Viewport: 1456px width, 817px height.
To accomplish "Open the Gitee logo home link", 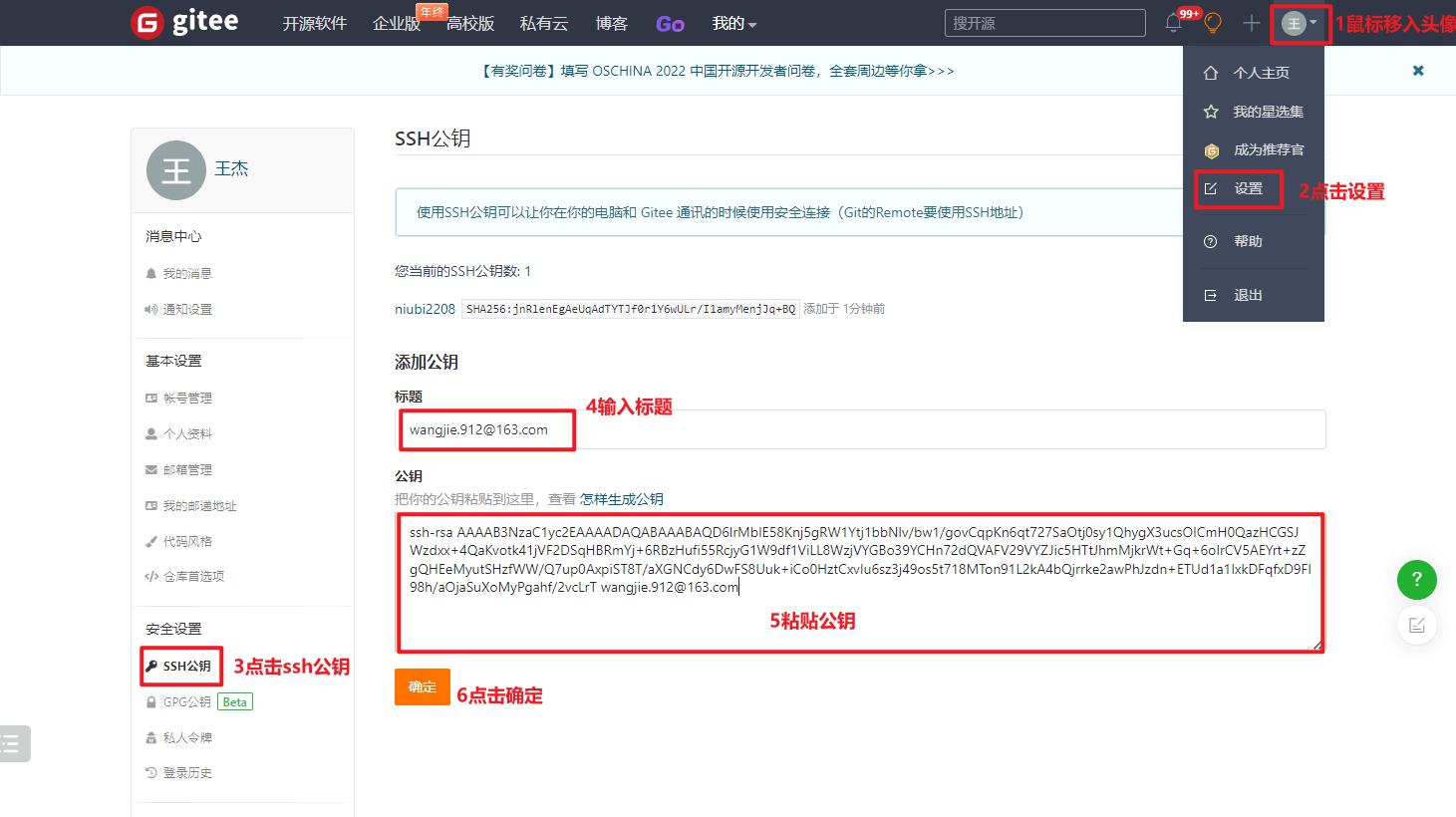I will coord(185,22).
